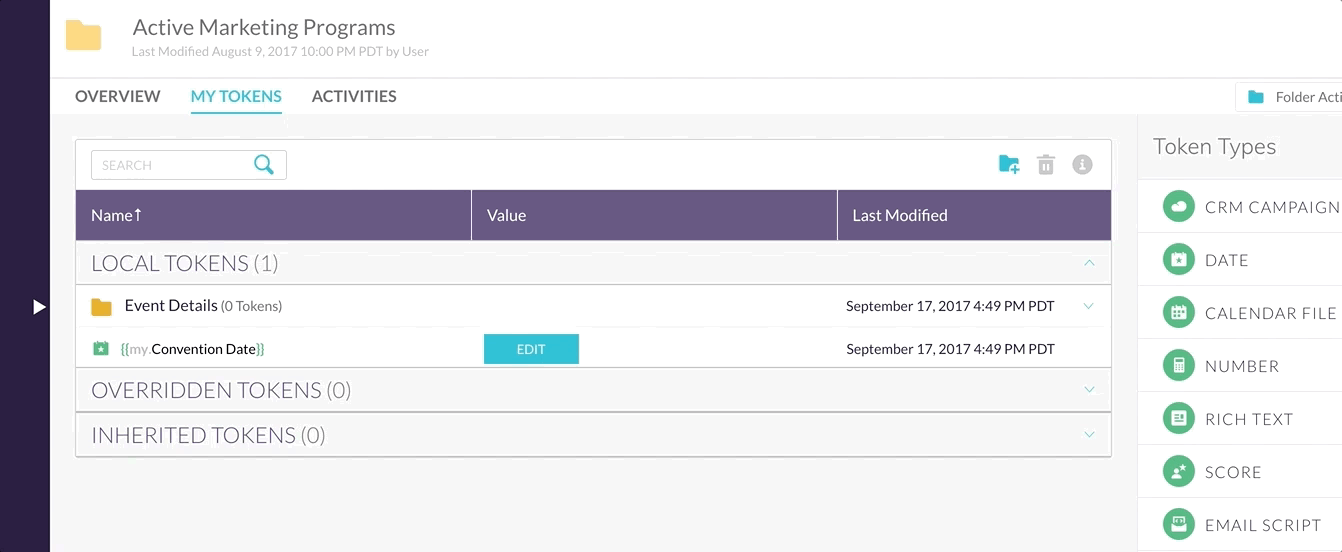Expand the Event Details folder chevron
The image size is (1342, 552).
tap(1089, 306)
